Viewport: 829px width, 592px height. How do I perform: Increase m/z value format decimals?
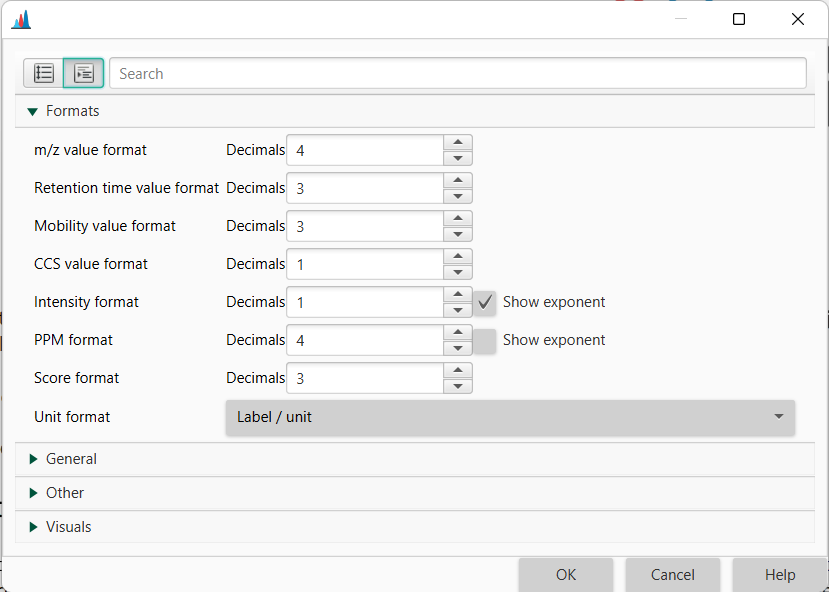coord(458,143)
